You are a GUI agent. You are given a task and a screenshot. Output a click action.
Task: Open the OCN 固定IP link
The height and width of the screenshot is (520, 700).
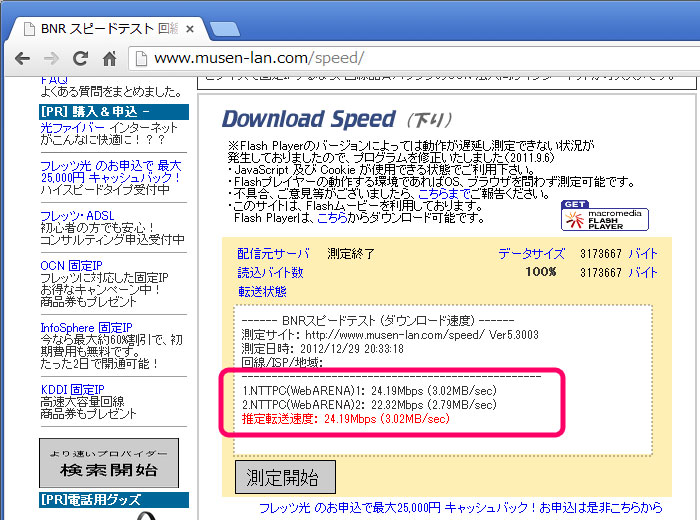click(71, 266)
